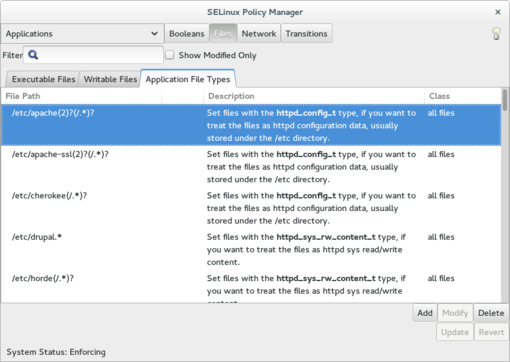Enable Show Modified Only checkbox
Screen dimensions: 510x362
click(x=170, y=55)
